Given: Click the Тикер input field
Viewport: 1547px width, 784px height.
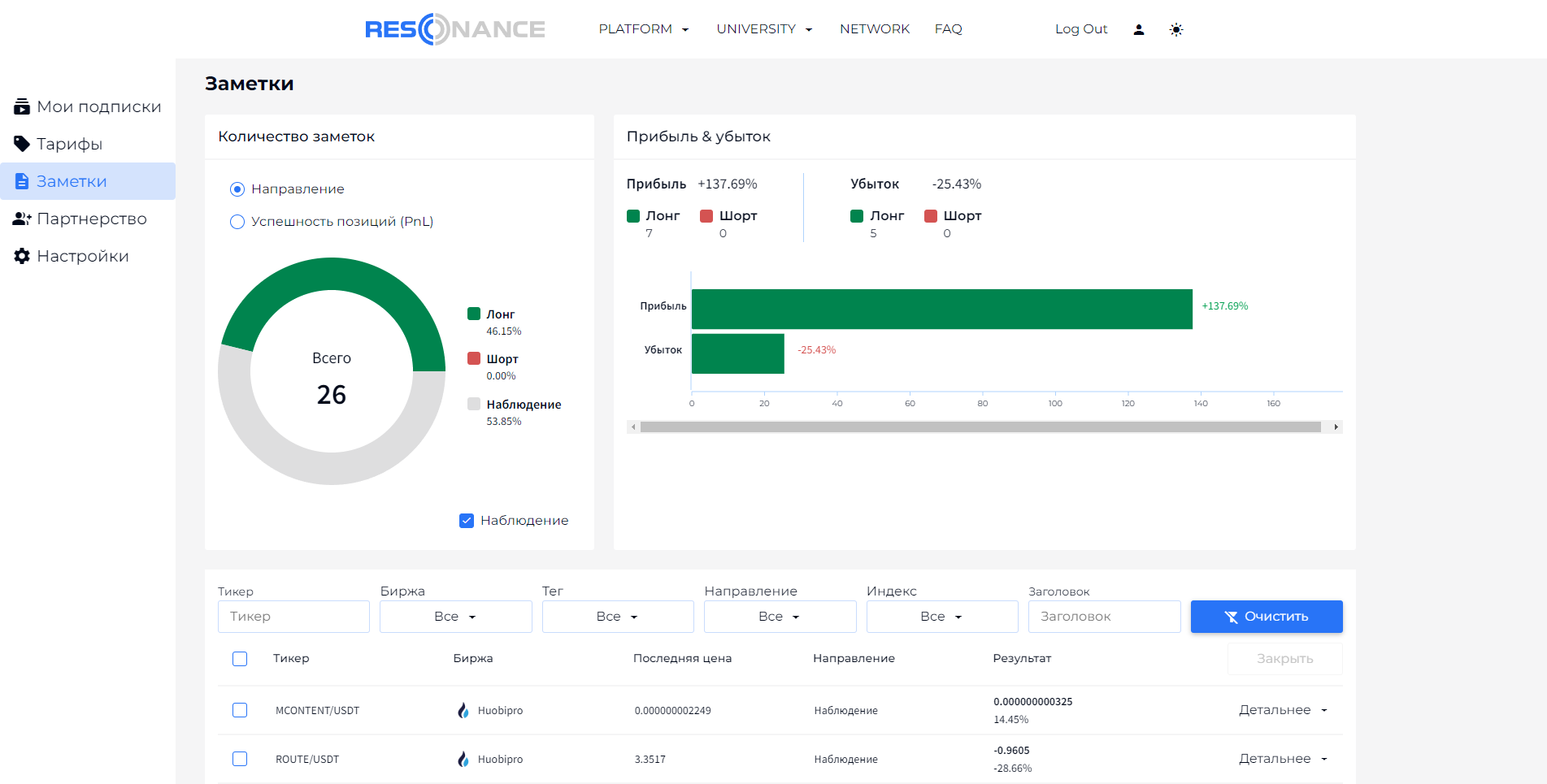Looking at the screenshot, I should (293, 617).
